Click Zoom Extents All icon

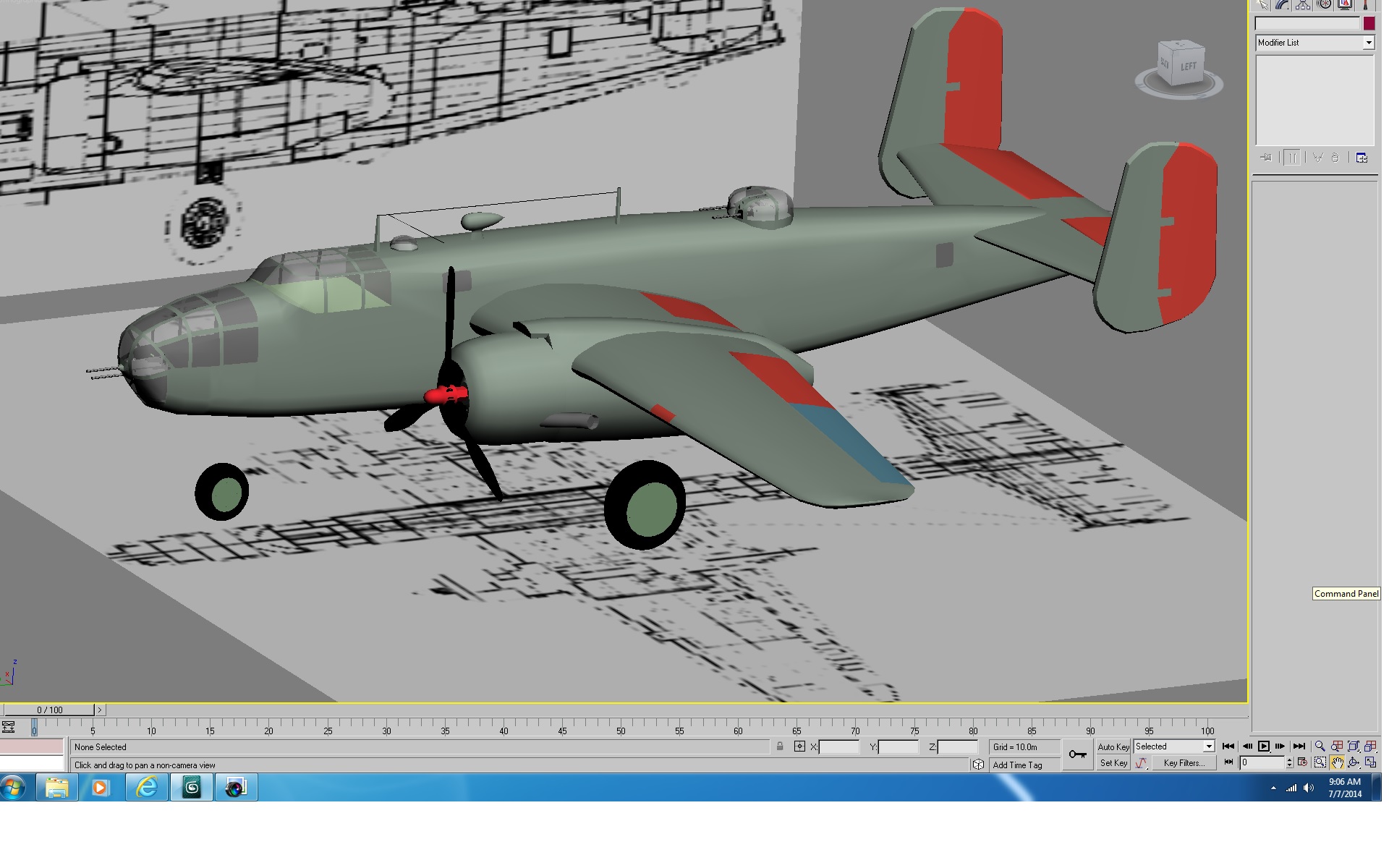[1370, 746]
